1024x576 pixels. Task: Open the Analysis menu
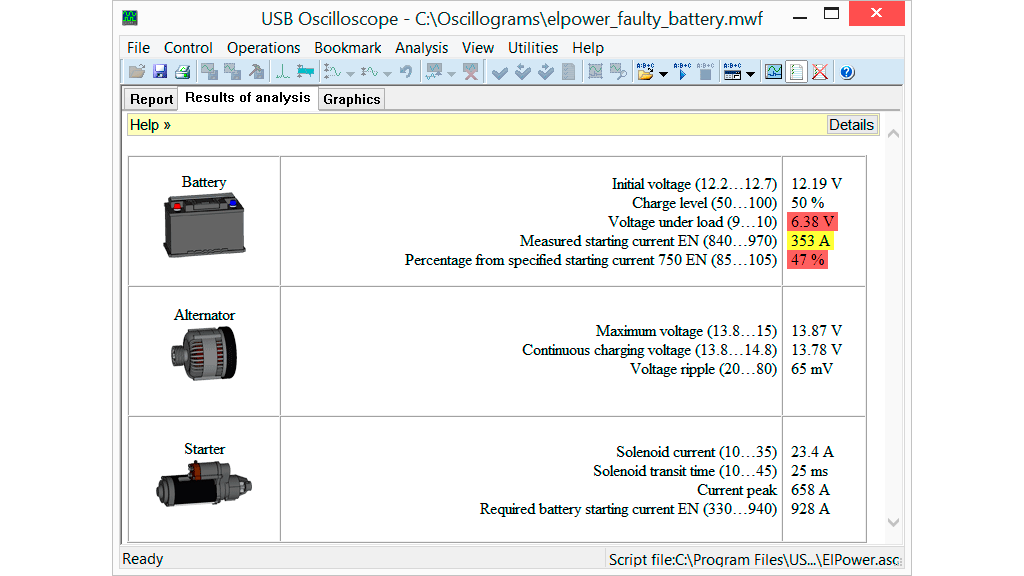pyautogui.click(x=421, y=48)
